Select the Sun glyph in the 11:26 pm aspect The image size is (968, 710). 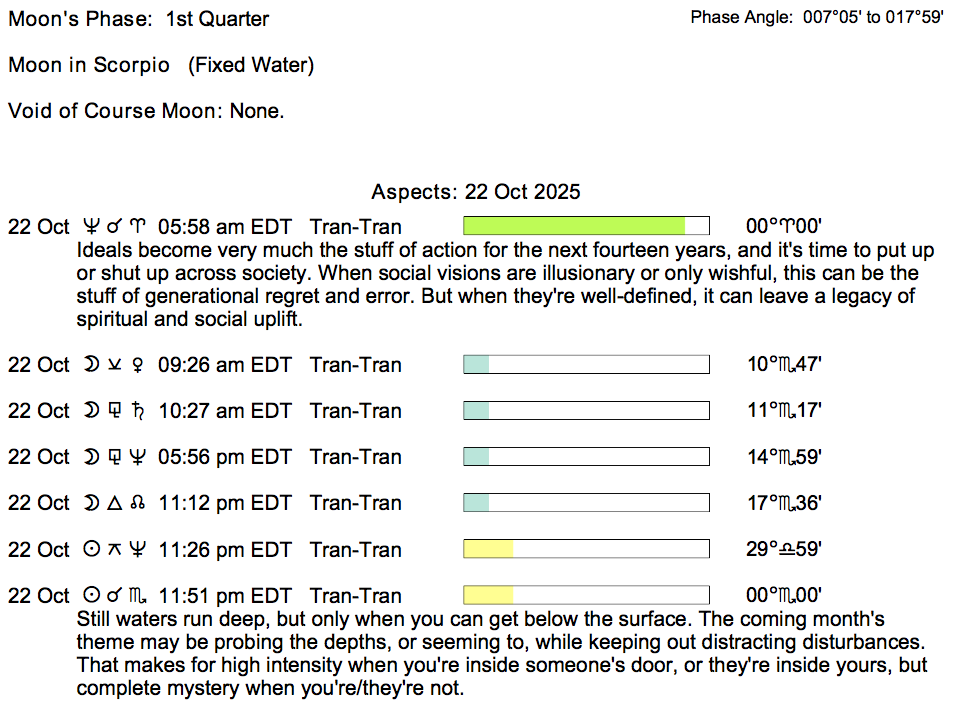(x=91, y=549)
